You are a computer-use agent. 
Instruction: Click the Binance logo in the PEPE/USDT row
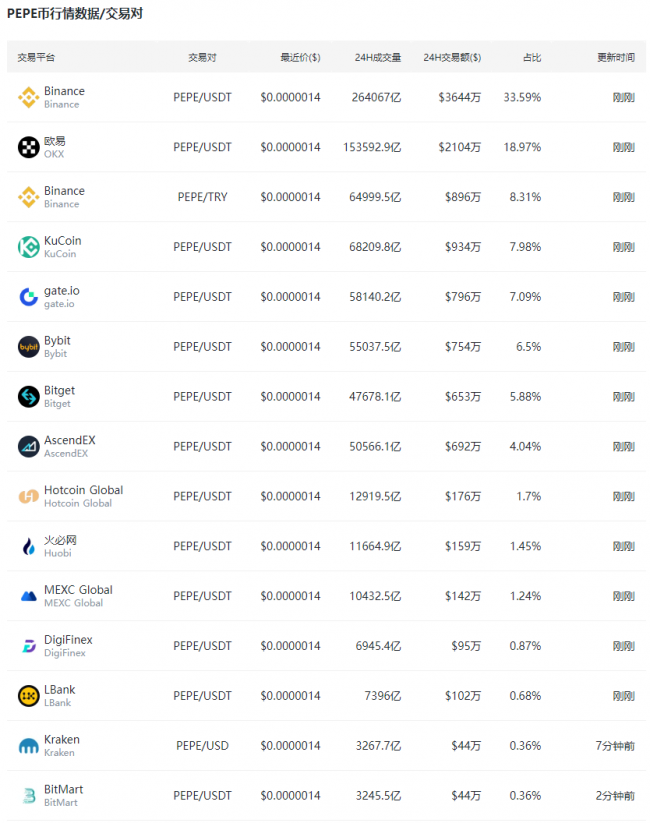[x=28, y=98]
